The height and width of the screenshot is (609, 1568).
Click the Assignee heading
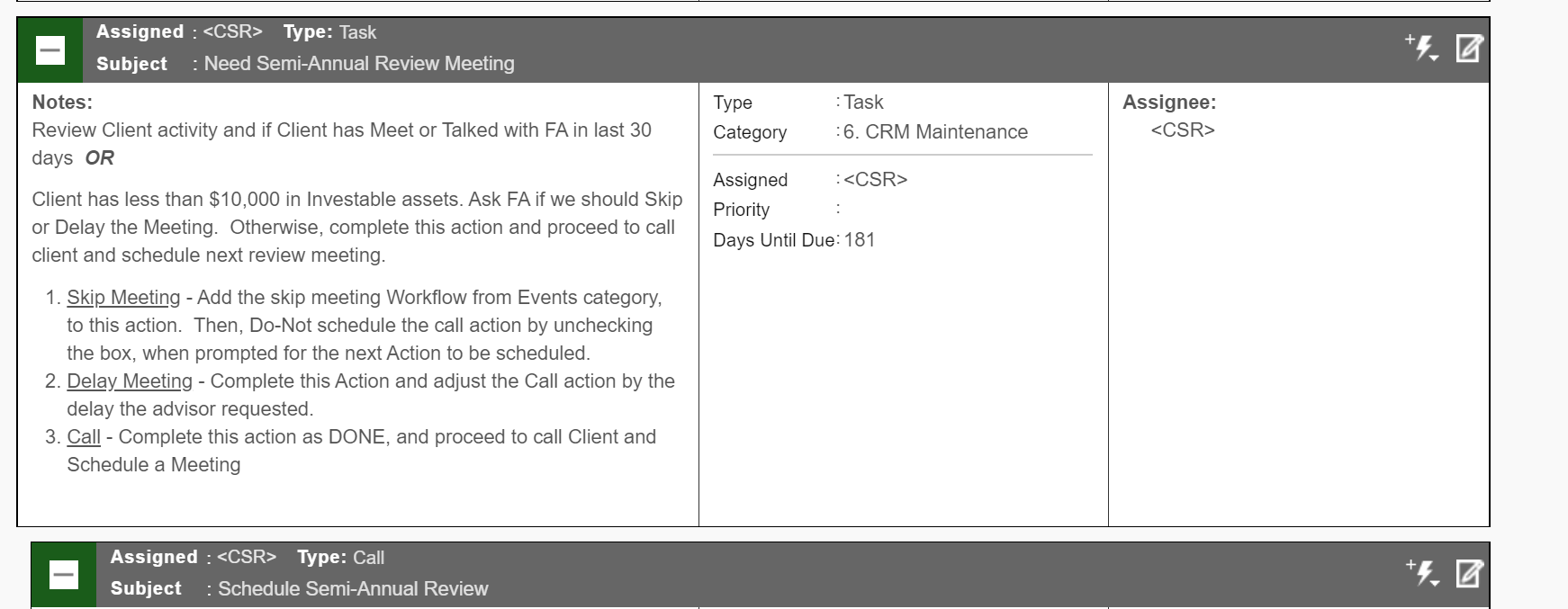[1168, 103]
